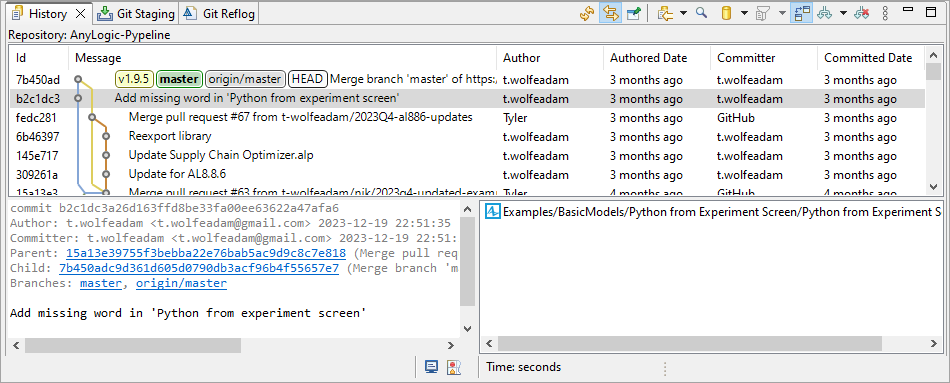Viewport: 950px width, 383px height.
Task: Open Show All Branches dropdown arrow
Action: click(843, 13)
